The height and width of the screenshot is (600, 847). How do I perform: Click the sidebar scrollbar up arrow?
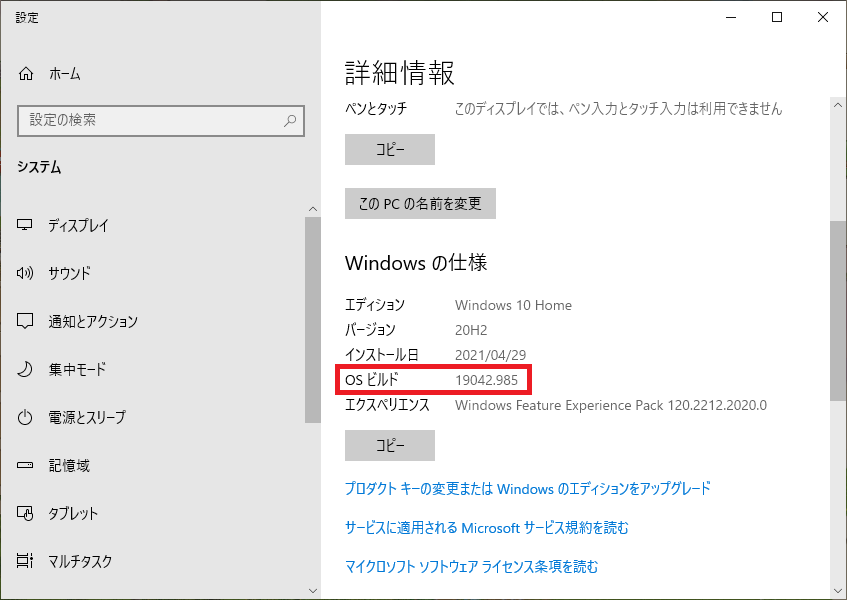coord(313,209)
